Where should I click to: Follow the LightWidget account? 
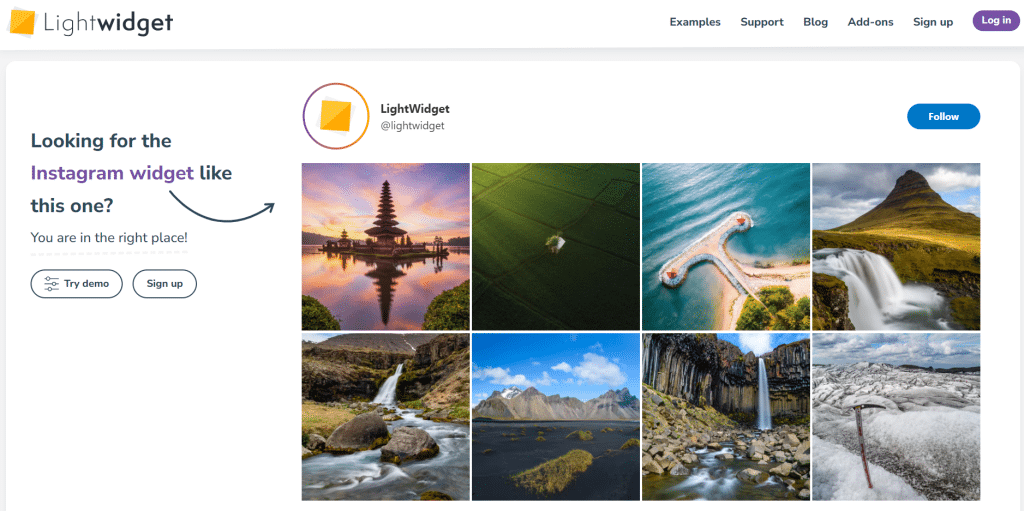pyautogui.click(x=943, y=117)
